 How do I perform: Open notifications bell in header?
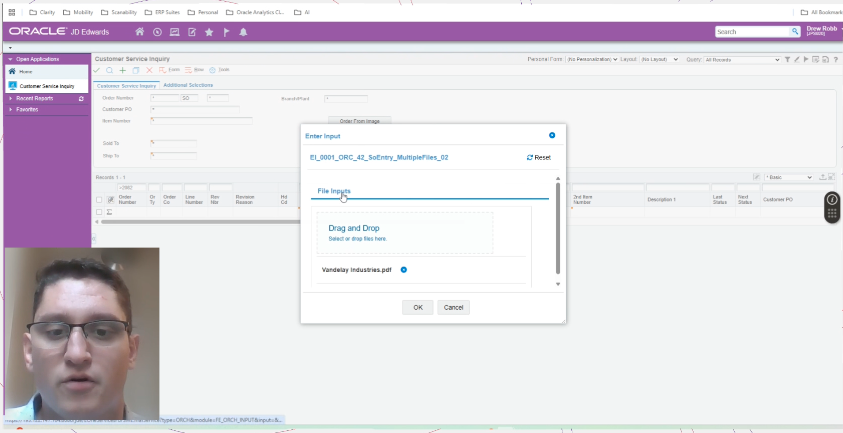[x=244, y=32]
